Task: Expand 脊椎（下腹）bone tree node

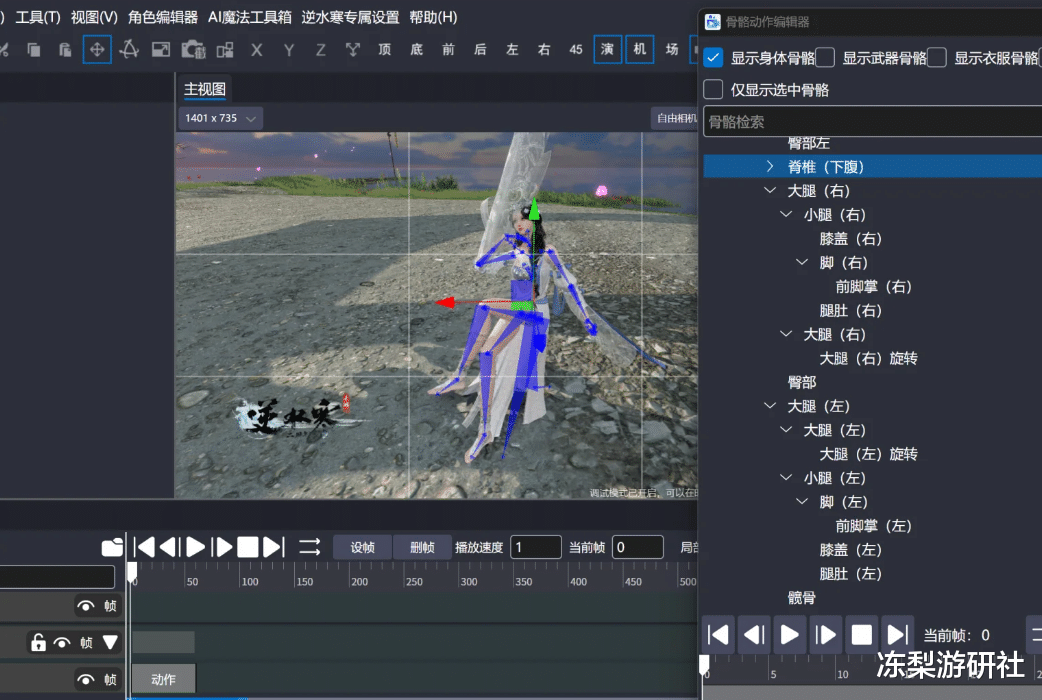Action: tap(770, 166)
